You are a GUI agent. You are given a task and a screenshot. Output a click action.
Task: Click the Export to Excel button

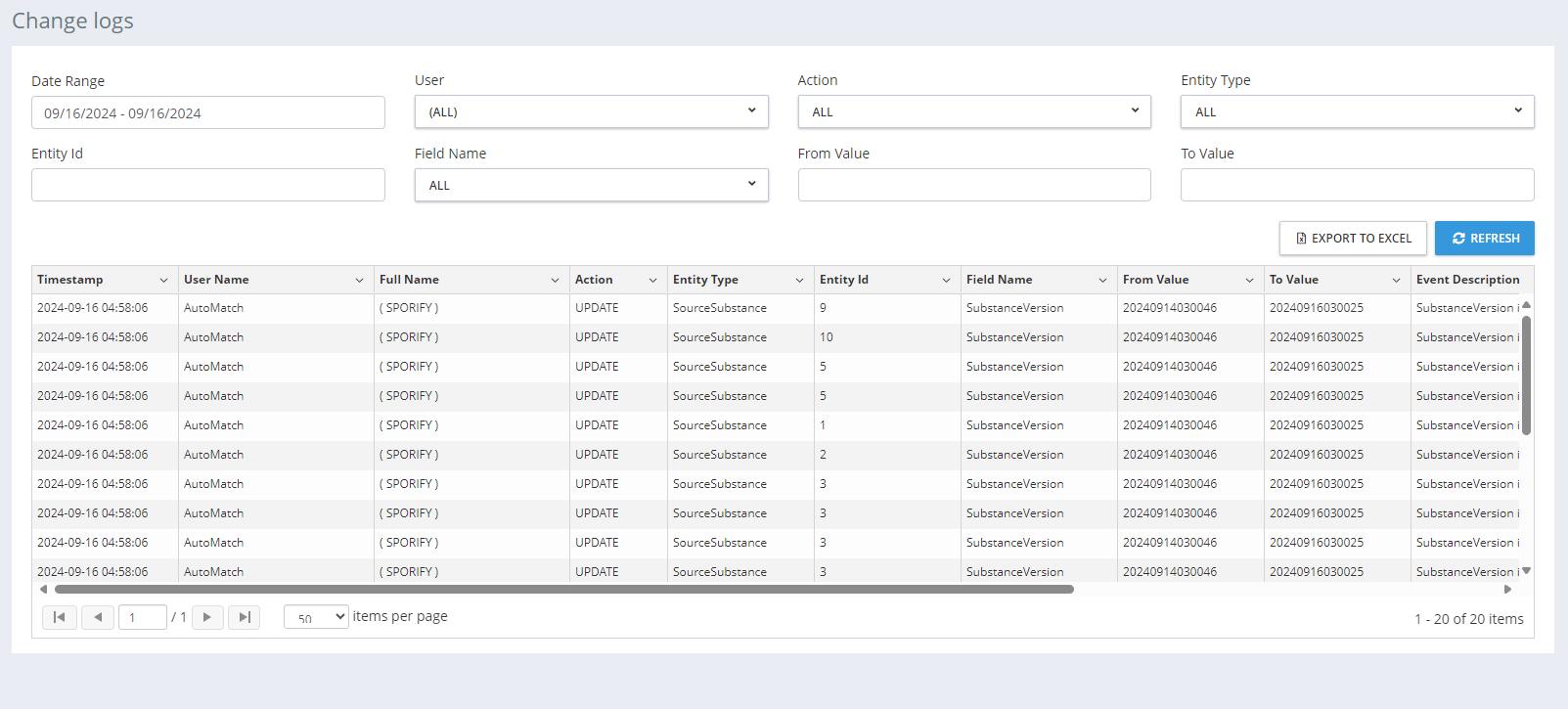point(1353,238)
